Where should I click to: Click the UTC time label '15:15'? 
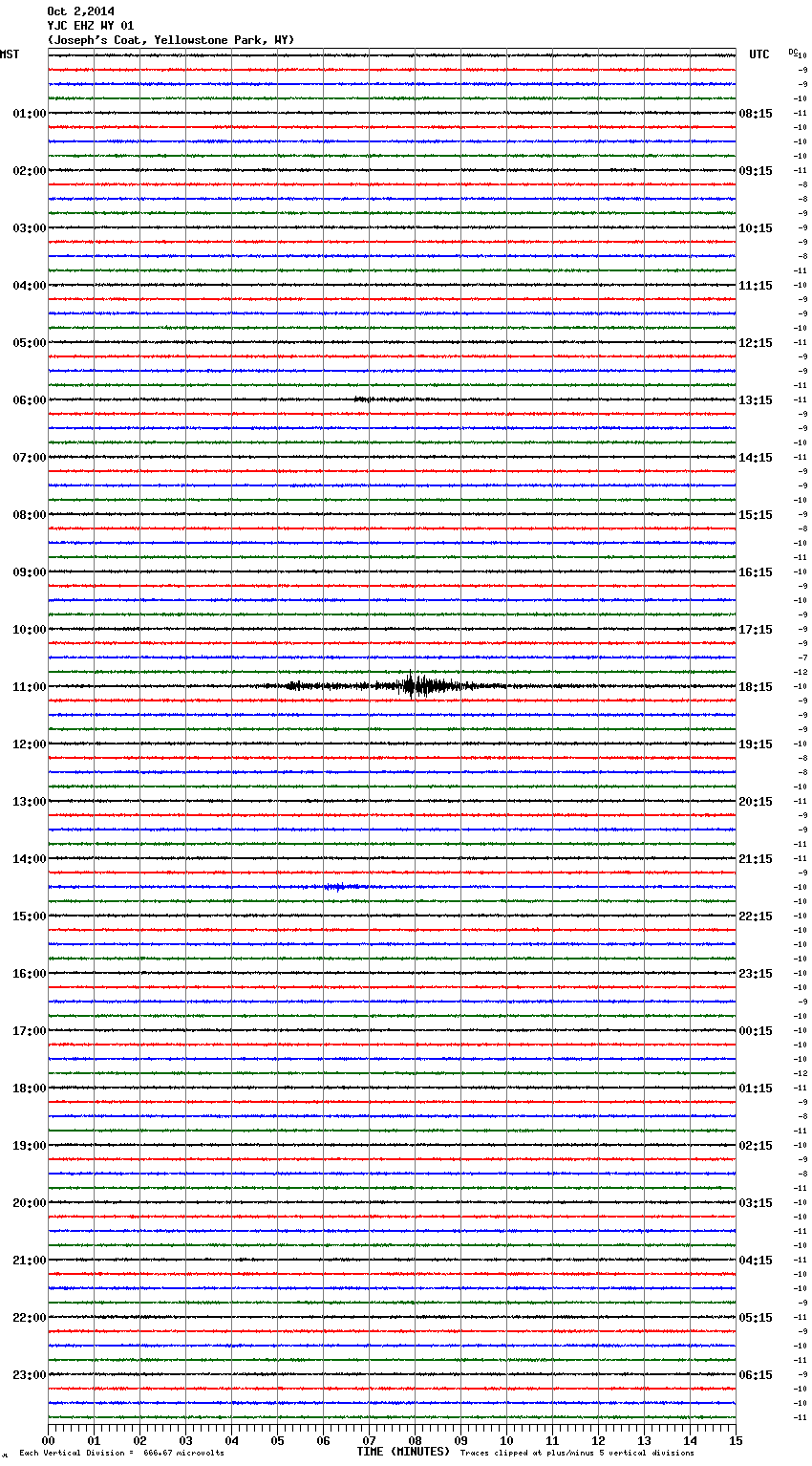tap(756, 515)
